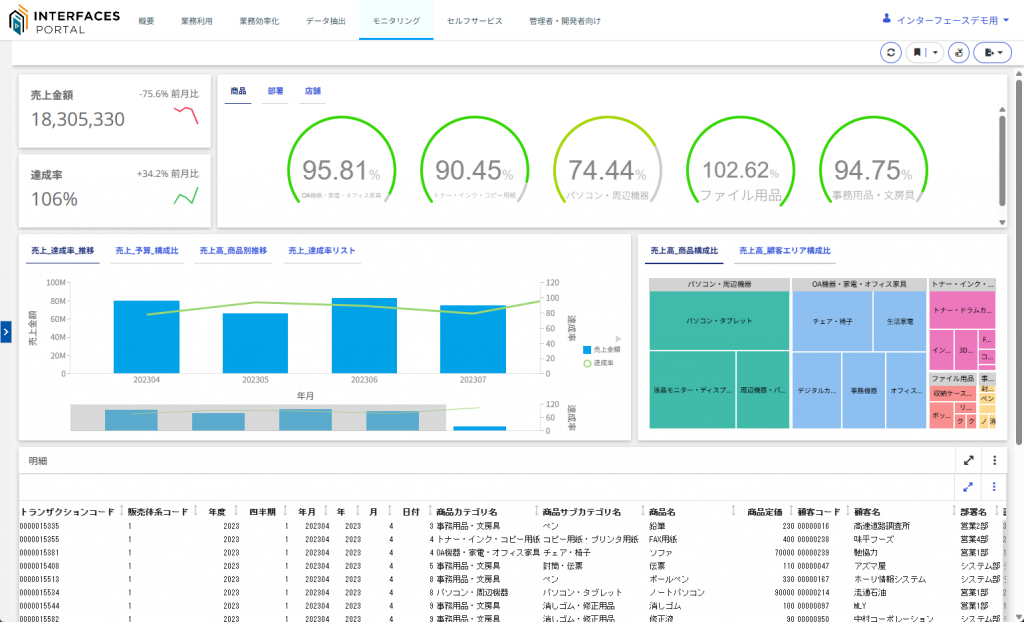Click the gauge panel scroll-down arrow
Viewport: 1024px width, 622px height.
click(x=1002, y=222)
